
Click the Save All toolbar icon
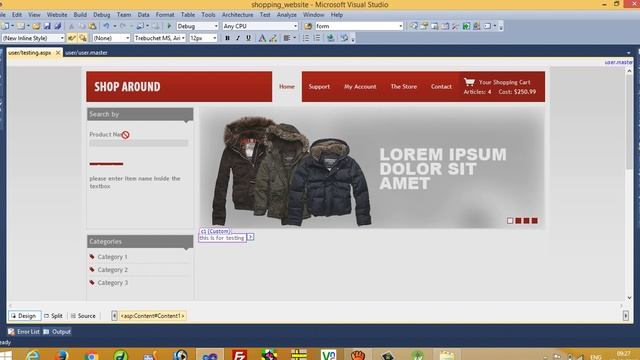coord(58,26)
